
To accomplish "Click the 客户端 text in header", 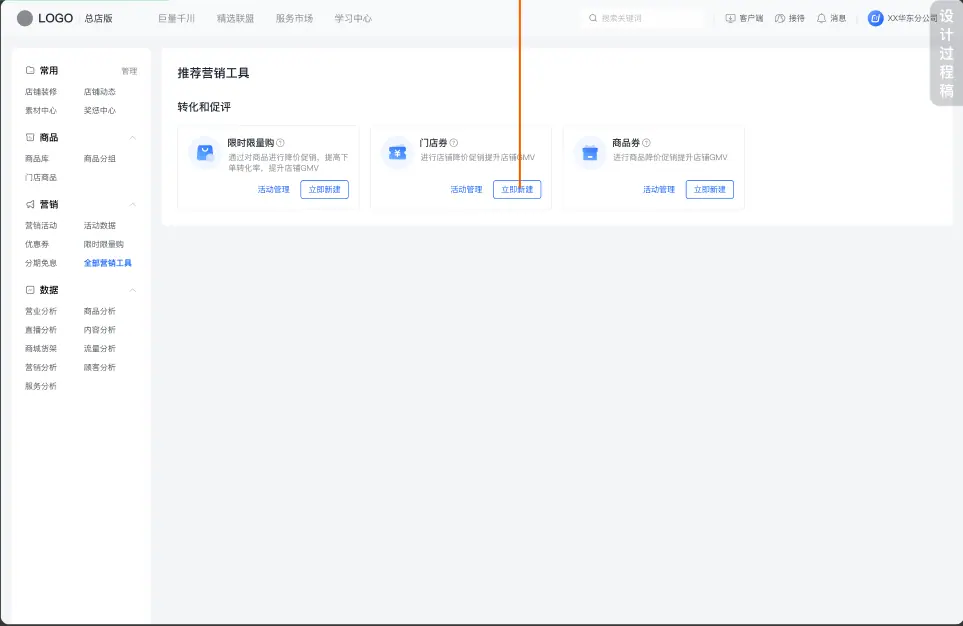I will coord(751,18).
